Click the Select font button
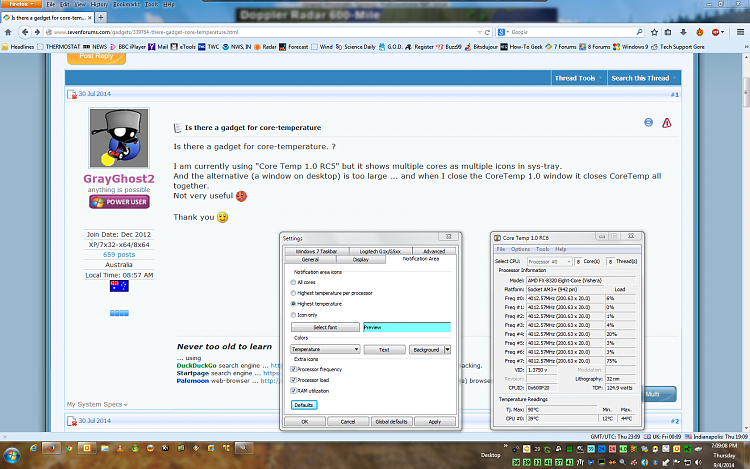Screen dimensions: 750x469 325,327
